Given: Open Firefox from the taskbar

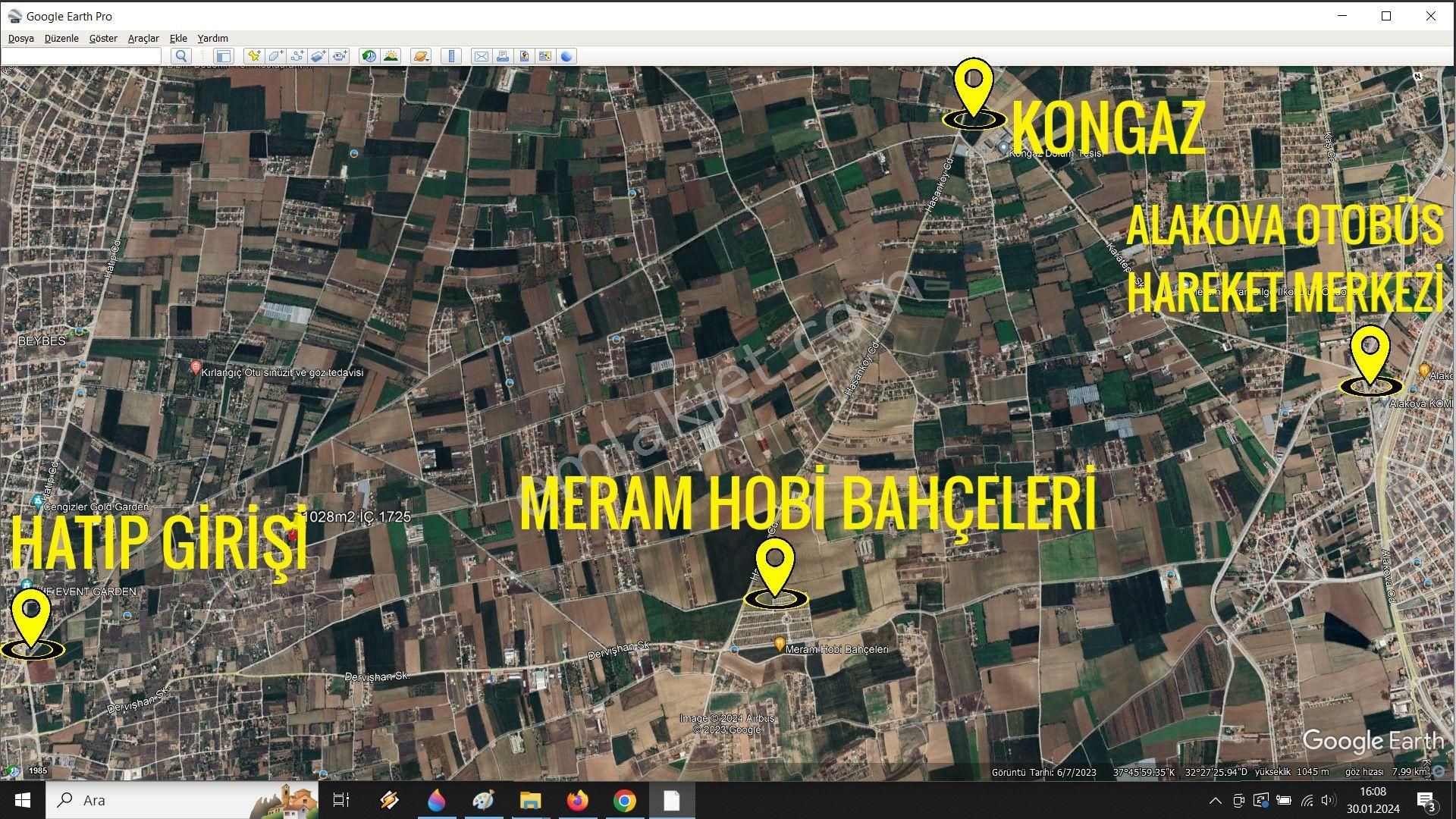Looking at the screenshot, I should coord(577,800).
